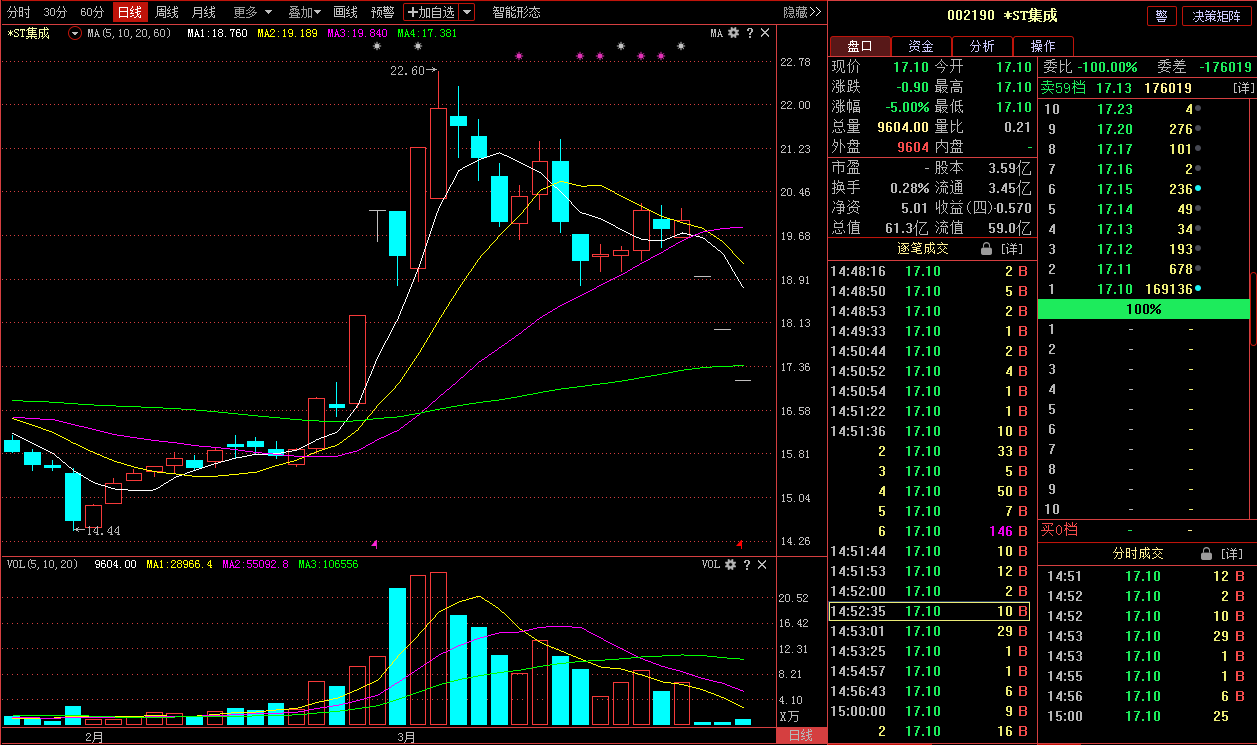1257x745 pixels.
Task: Open 智能形态 pattern recognition
Action: click(x=516, y=12)
